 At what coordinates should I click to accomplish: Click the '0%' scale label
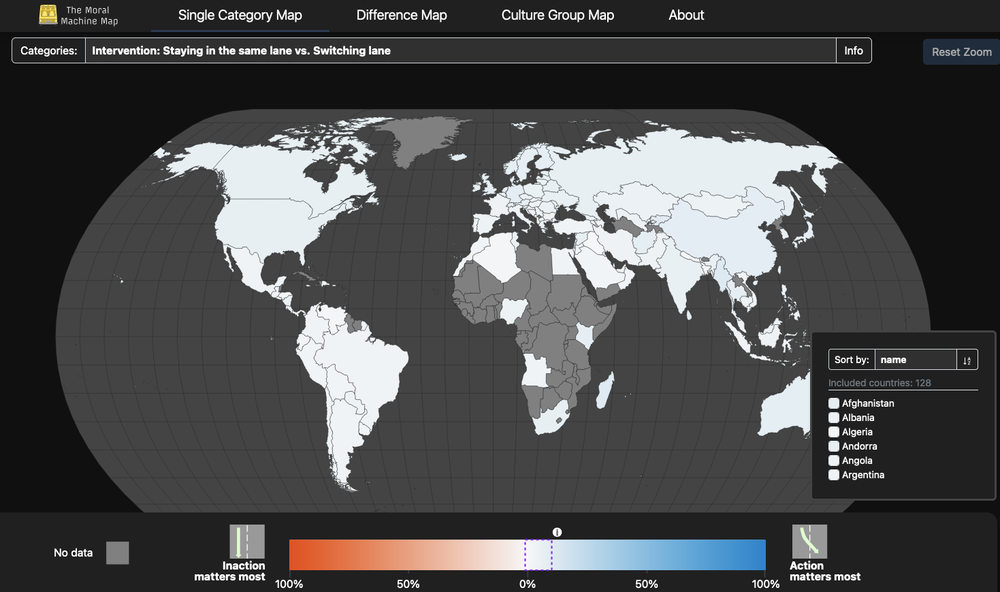click(x=527, y=584)
